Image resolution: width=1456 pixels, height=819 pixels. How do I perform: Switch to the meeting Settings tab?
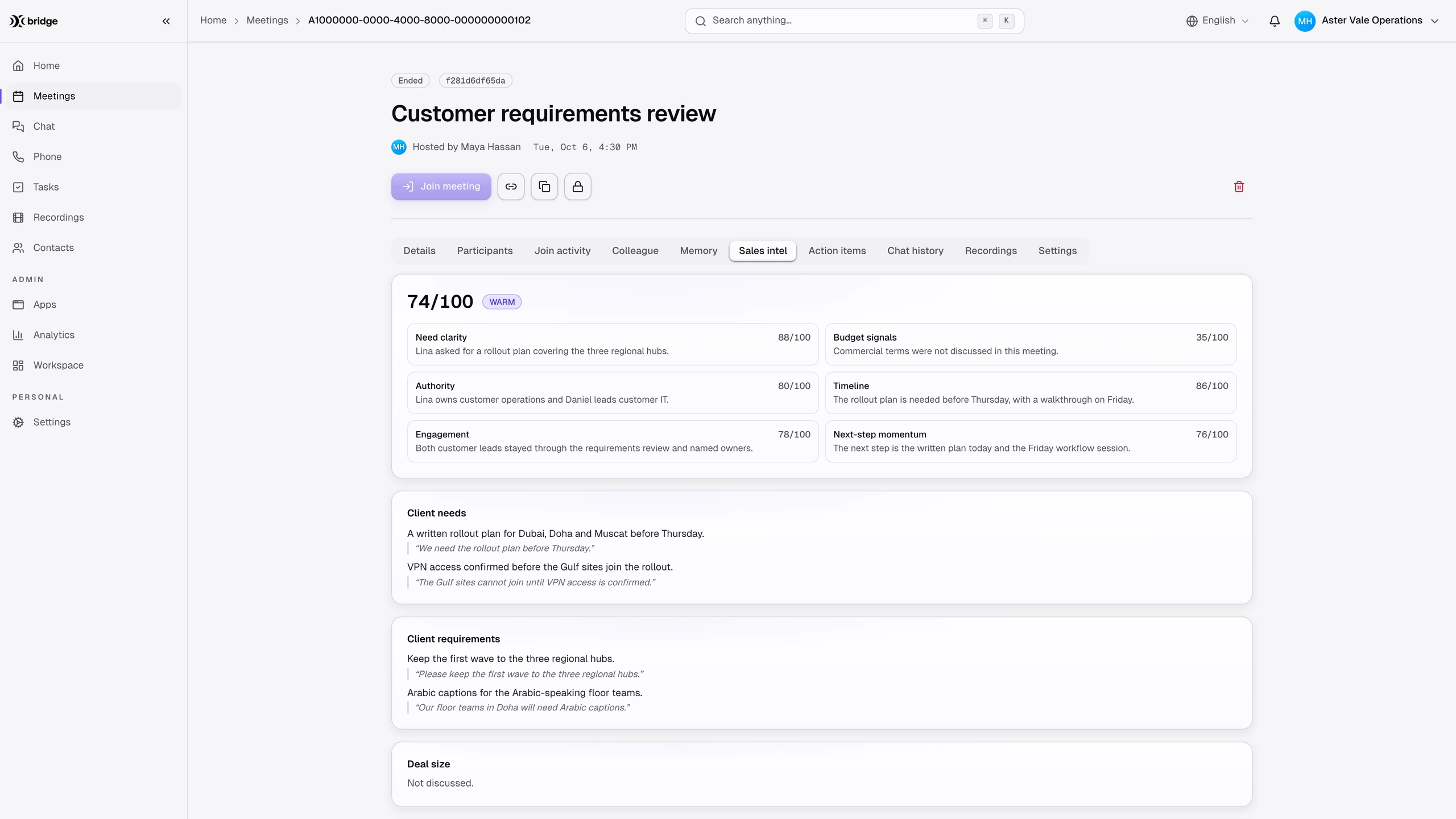(x=1057, y=251)
